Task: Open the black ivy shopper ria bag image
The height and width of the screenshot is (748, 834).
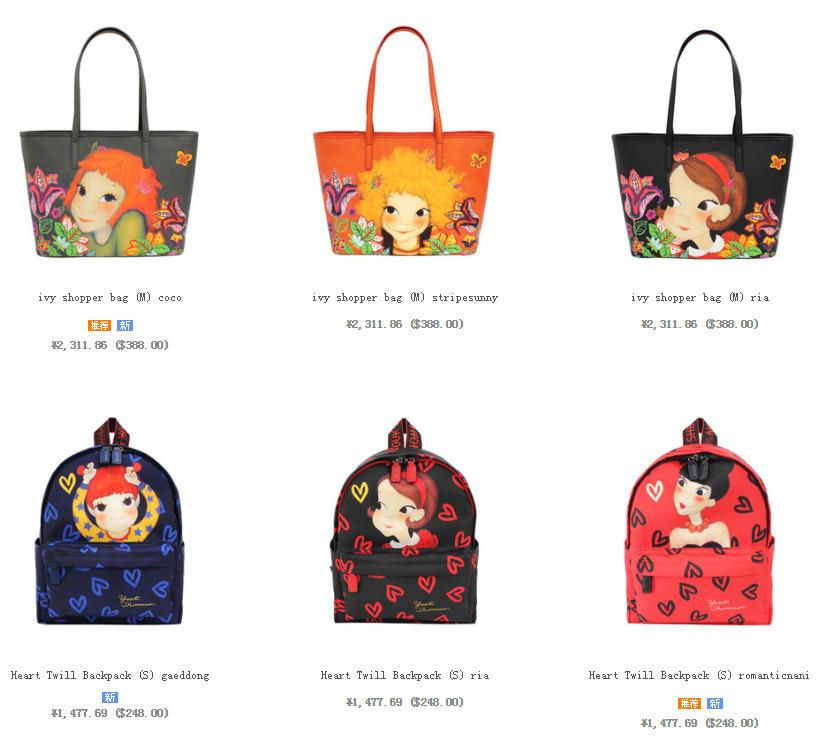Action: 702,144
